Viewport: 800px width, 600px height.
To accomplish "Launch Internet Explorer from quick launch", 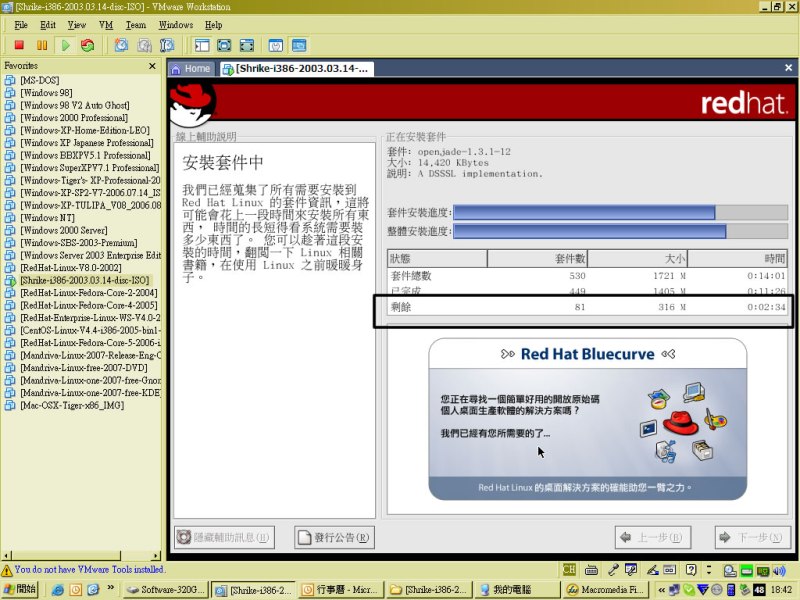I will 58,590.
